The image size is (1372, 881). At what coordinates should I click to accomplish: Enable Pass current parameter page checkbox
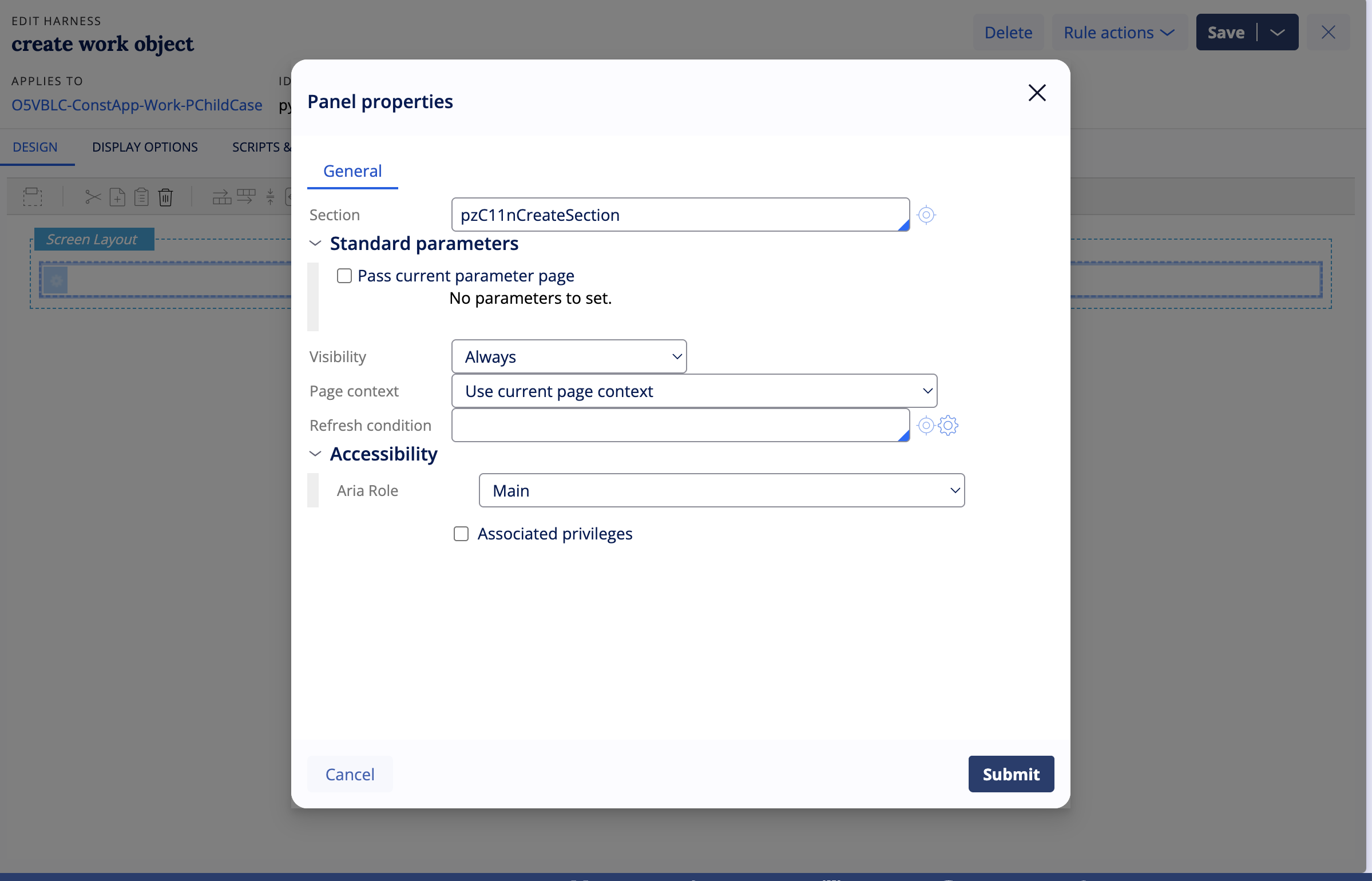(x=344, y=276)
